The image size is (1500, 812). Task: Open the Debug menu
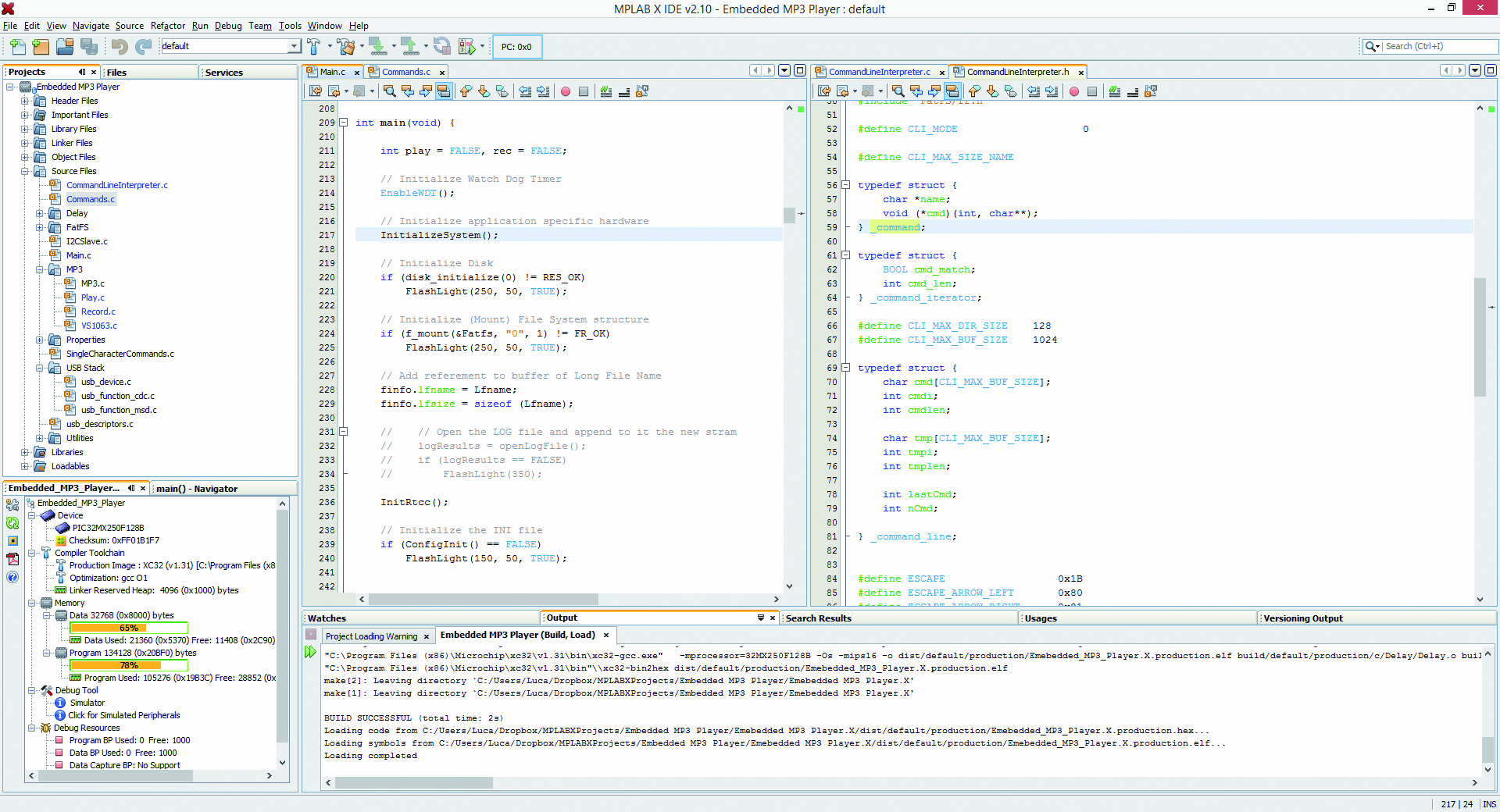tap(228, 26)
